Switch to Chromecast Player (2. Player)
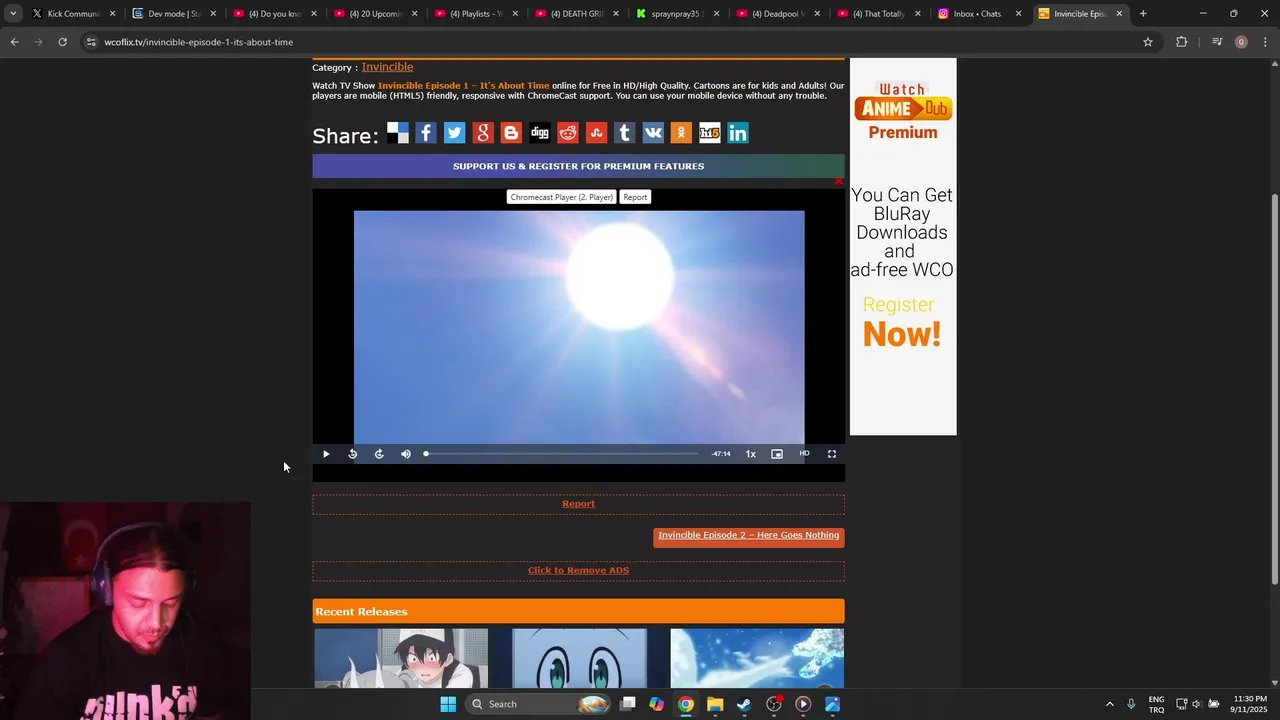Image resolution: width=1280 pixels, height=720 pixels. pos(561,197)
